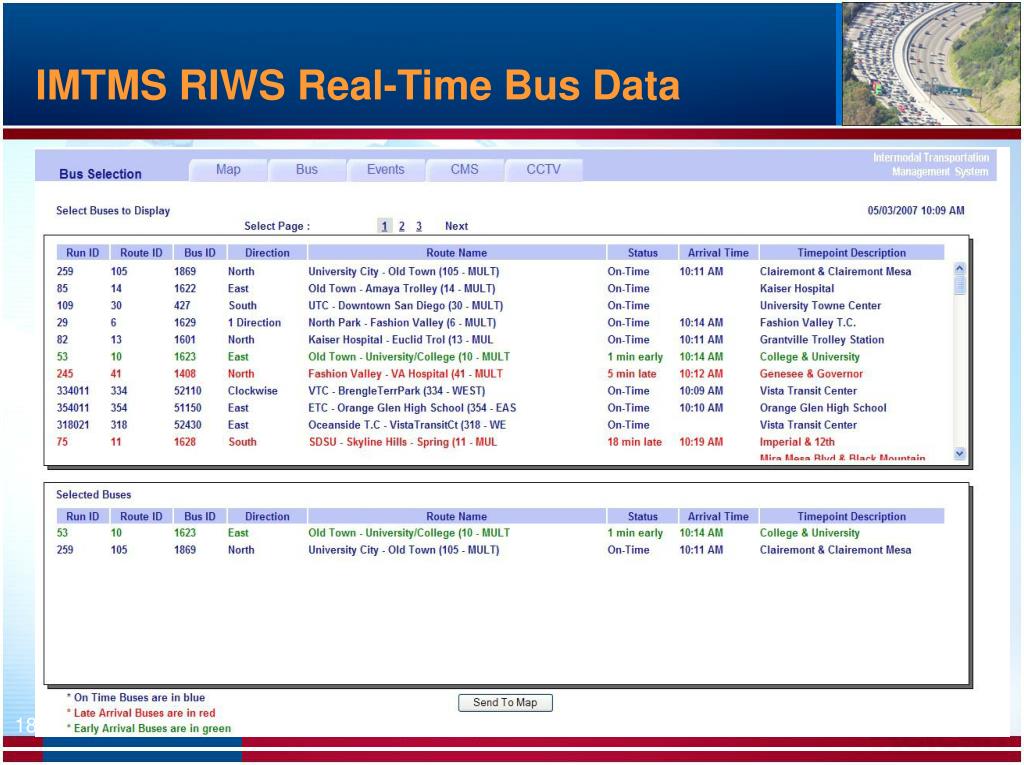Image resolution: width=1024 pixels, height=765 pixels.
Task: Select row 'ETC - Orange Glen High School (354 - EAS'
Action: (500, 408)
